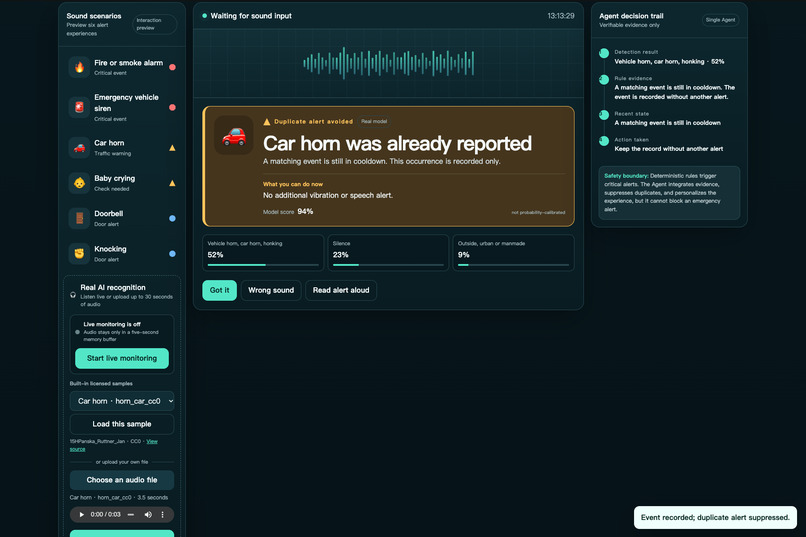
Task: Acknowledge the alert with Got it
Action: (219, 290)
